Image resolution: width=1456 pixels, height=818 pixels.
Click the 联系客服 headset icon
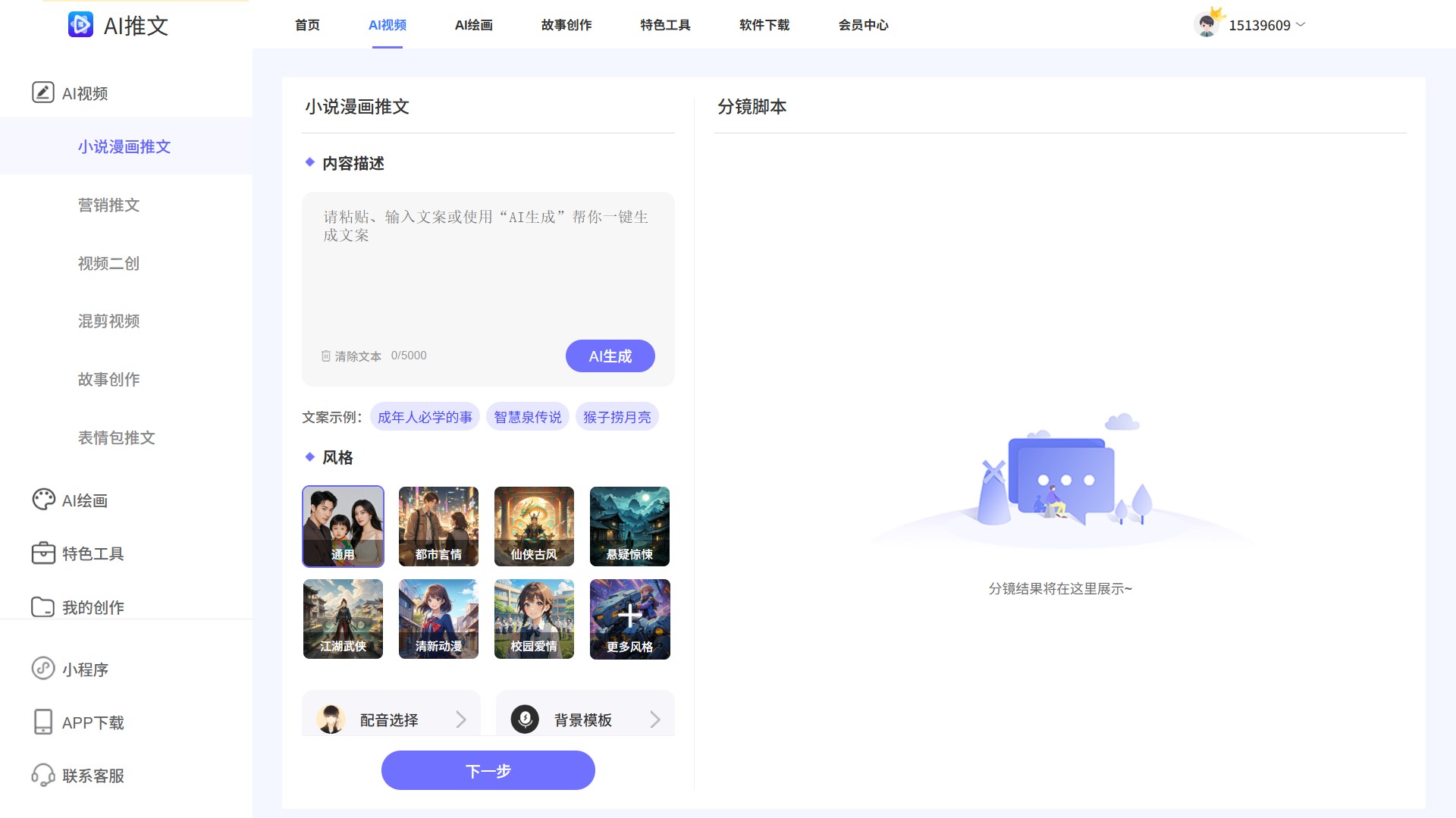click(43, 775)
